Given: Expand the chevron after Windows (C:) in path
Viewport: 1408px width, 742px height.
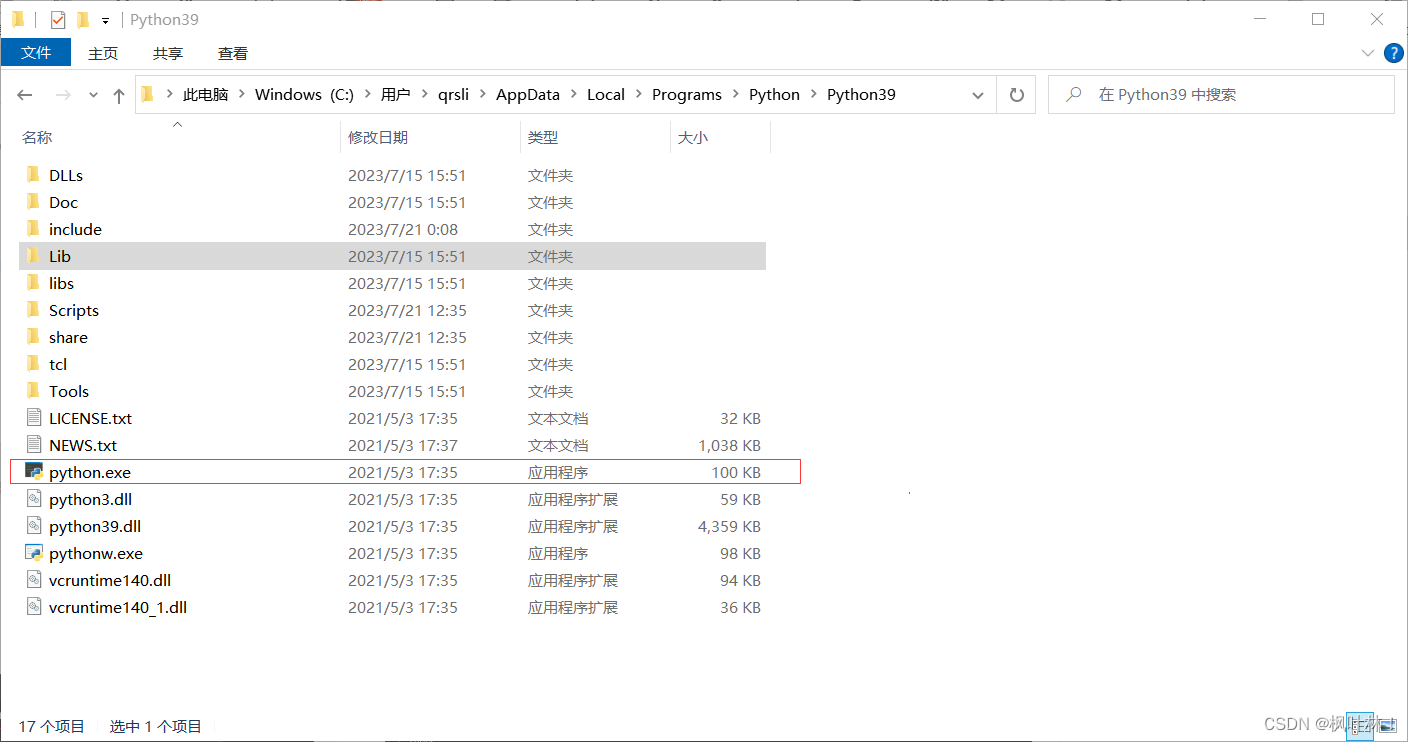Looking at the screenshot, I should pyautogui.click(x=367, y=95).
